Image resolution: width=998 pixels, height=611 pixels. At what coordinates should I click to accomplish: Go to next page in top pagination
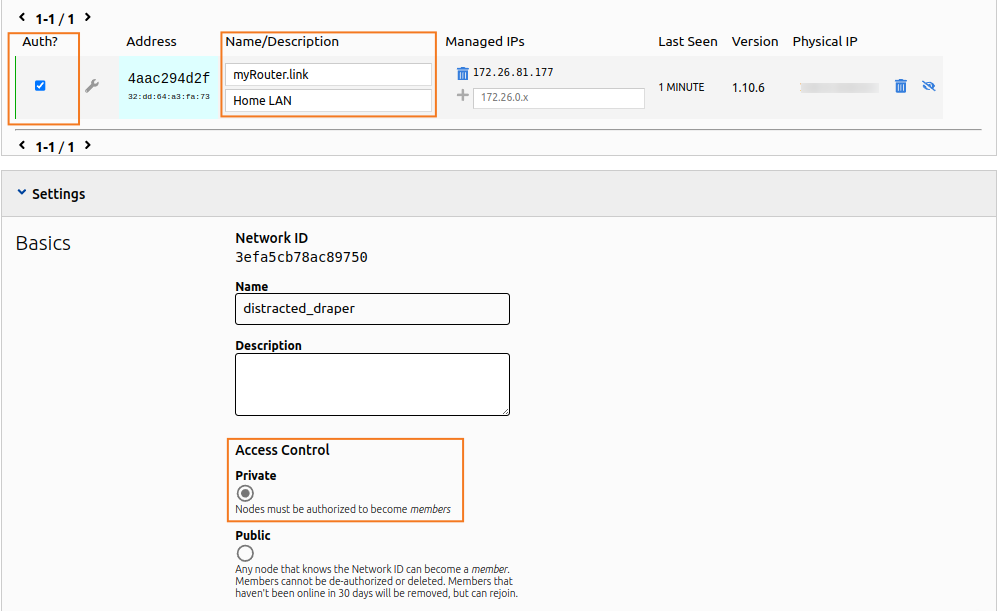(x=88, y=17)
